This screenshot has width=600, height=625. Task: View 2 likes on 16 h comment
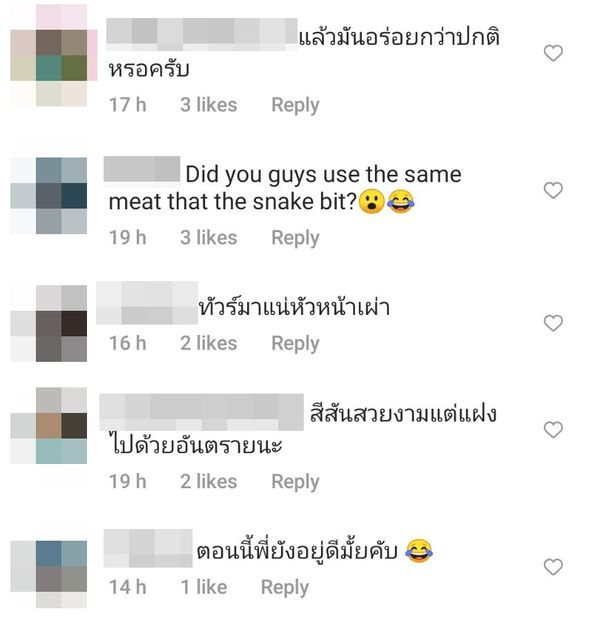coord(209,344)
